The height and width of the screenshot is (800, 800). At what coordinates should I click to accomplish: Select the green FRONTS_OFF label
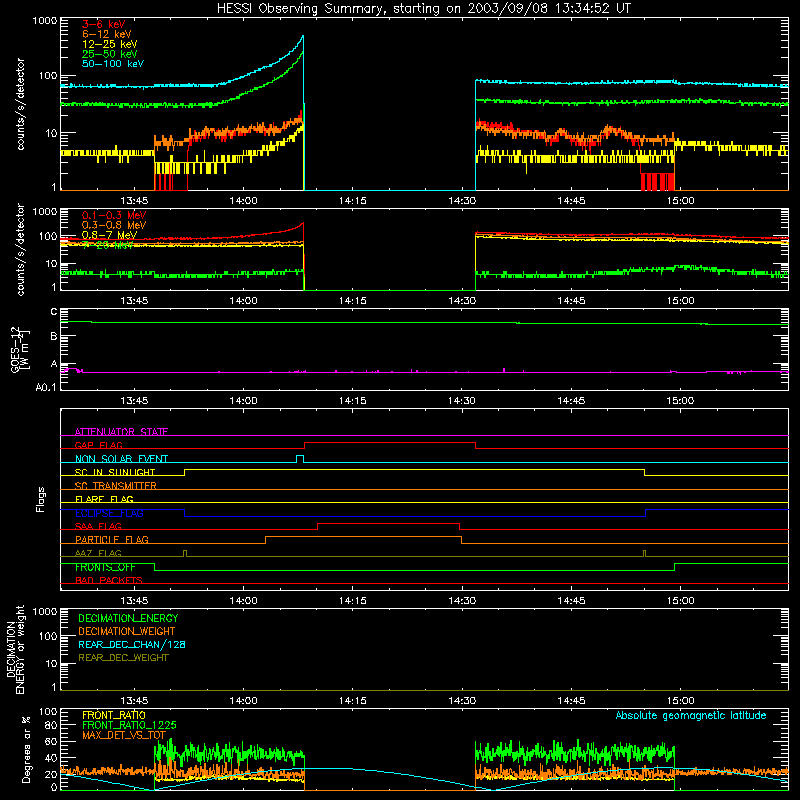coord(105,567)
